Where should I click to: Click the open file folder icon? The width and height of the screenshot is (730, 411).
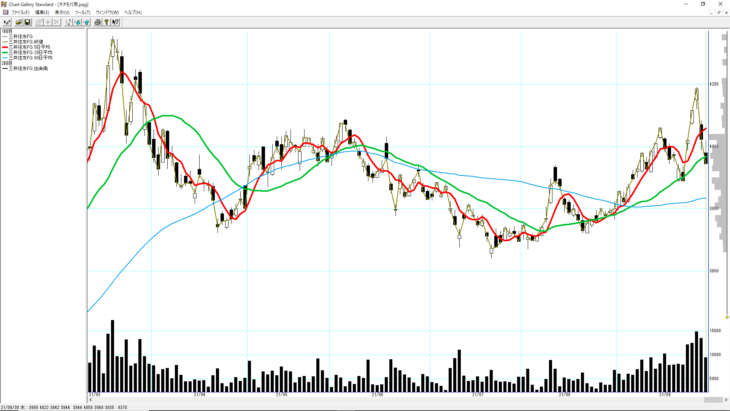[18, 21]
